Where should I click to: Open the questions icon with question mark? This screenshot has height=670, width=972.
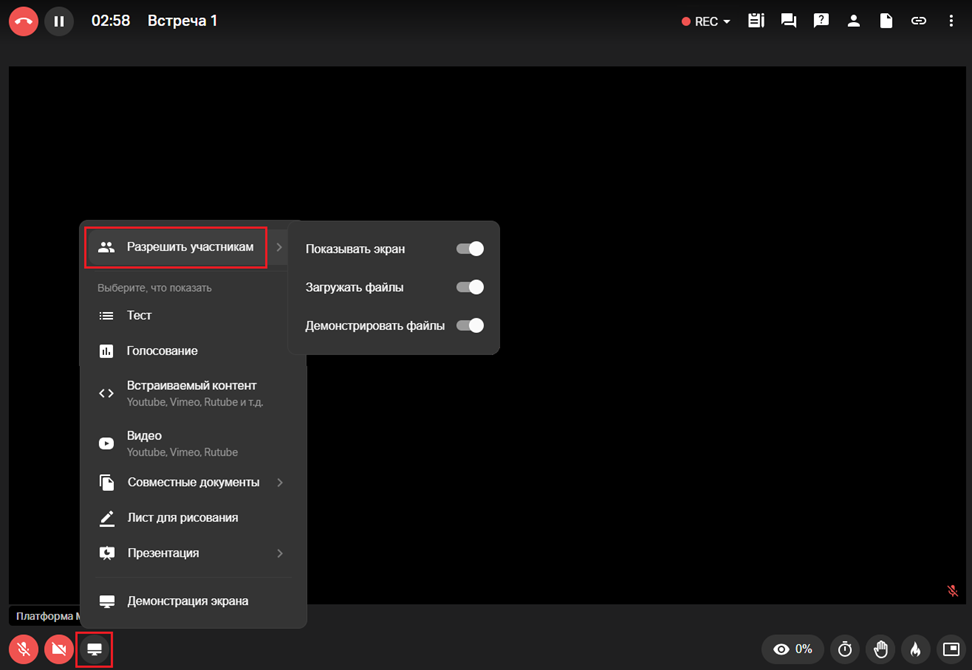tap(821, 21)
